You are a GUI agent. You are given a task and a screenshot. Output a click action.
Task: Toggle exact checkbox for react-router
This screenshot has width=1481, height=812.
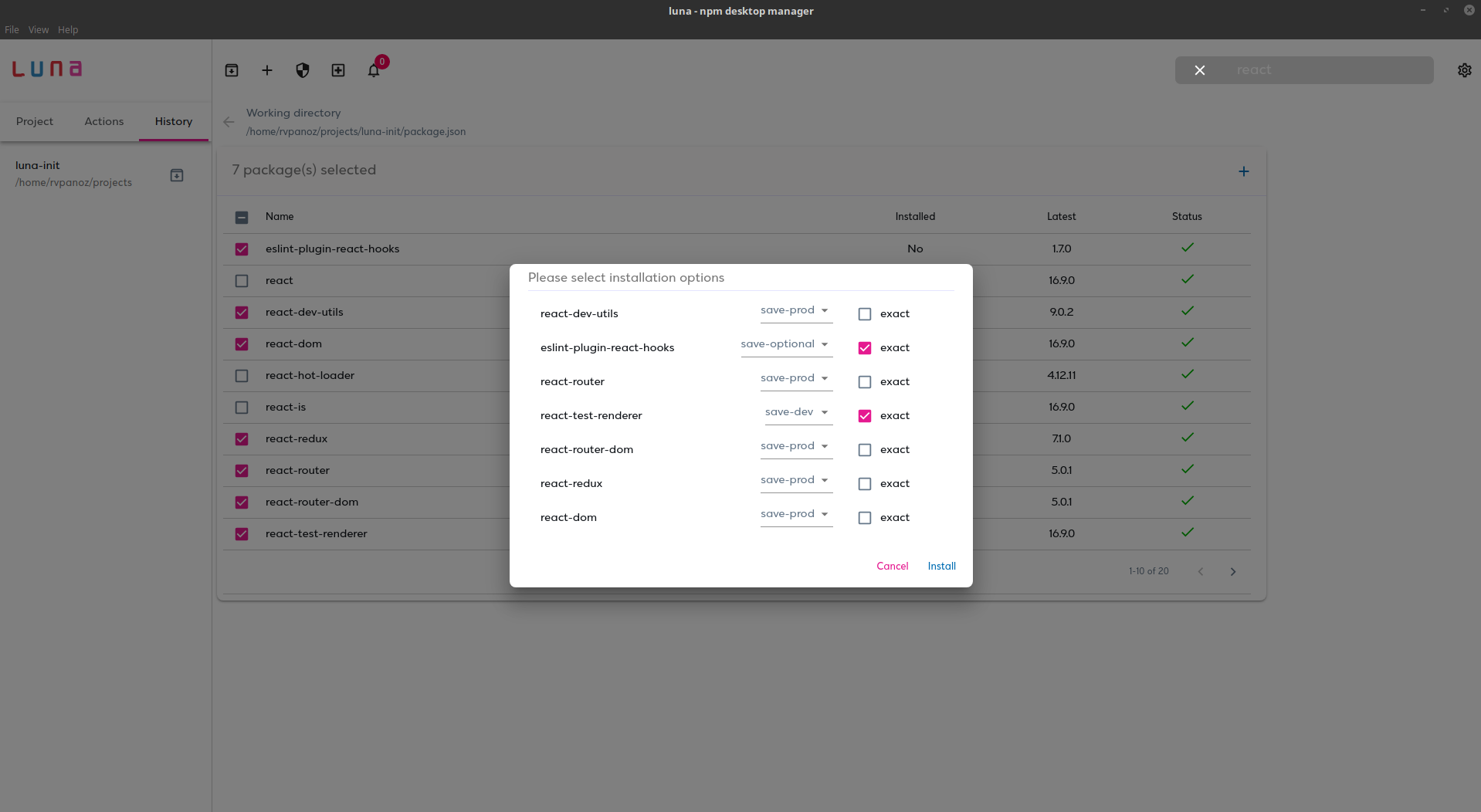click(865, 382)
